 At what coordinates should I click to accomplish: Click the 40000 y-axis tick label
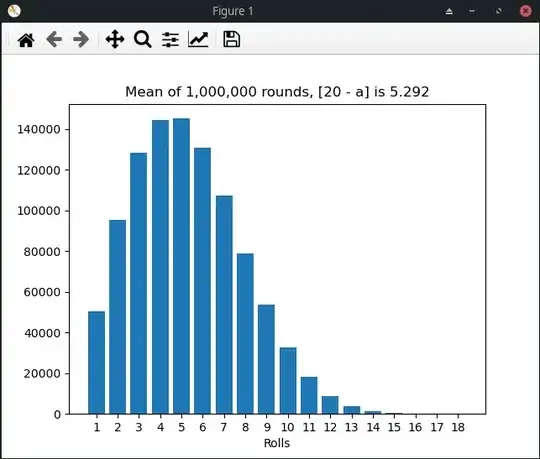(x=42, y=333)
